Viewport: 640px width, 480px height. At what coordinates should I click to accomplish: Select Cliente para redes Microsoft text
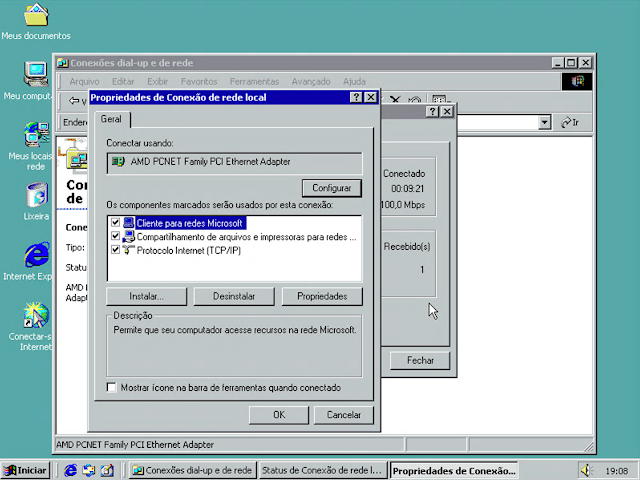click(x=189, y=223)
